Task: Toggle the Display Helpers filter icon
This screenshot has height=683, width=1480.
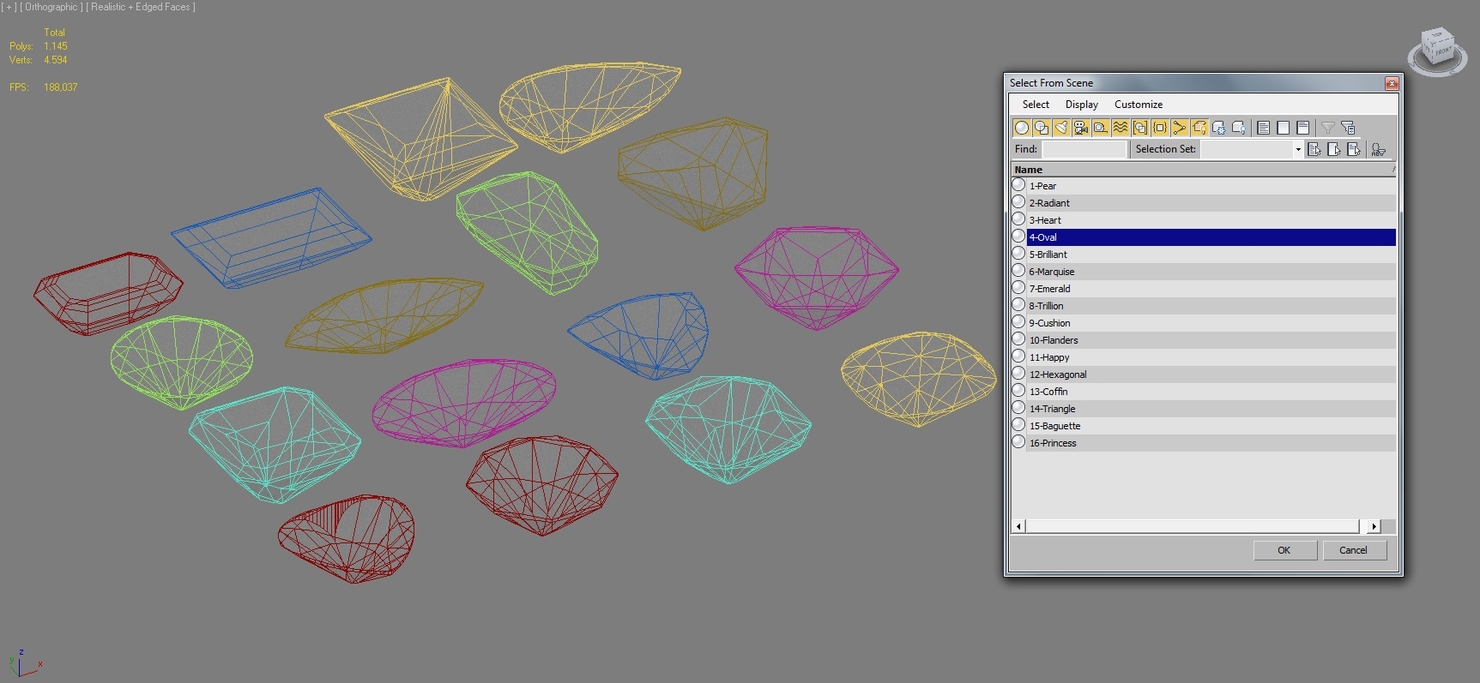Action: click(1101, 127)
